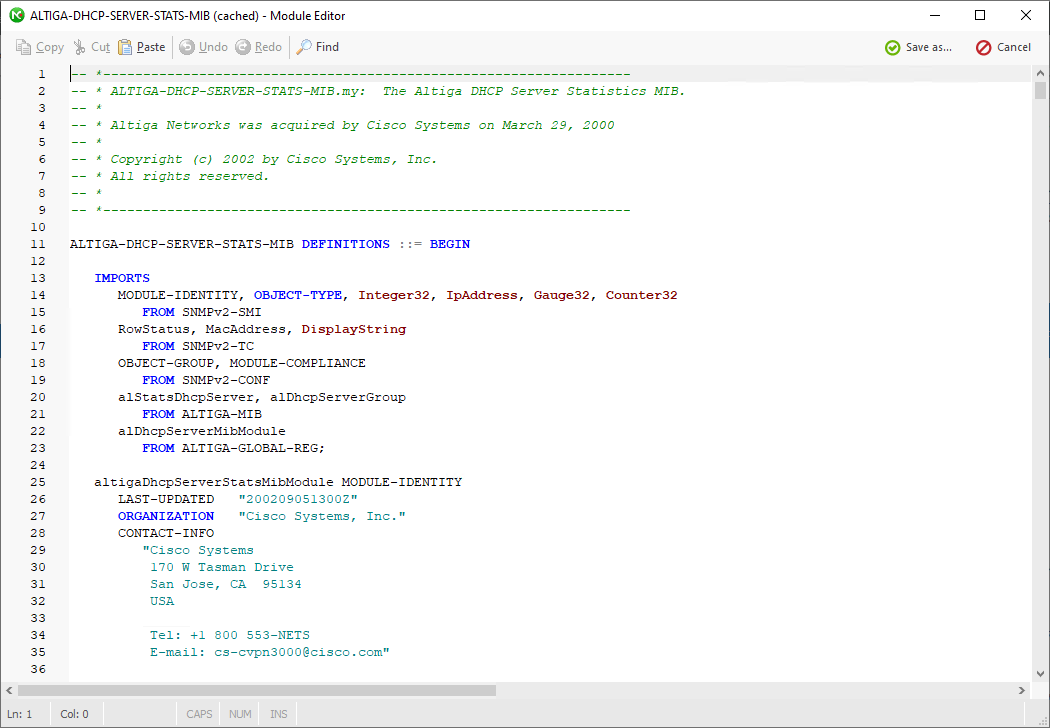Viewport: 1050px width, 728px height.
Task: Click Counter32 in the imports list
Action: (x=642, y=295)
